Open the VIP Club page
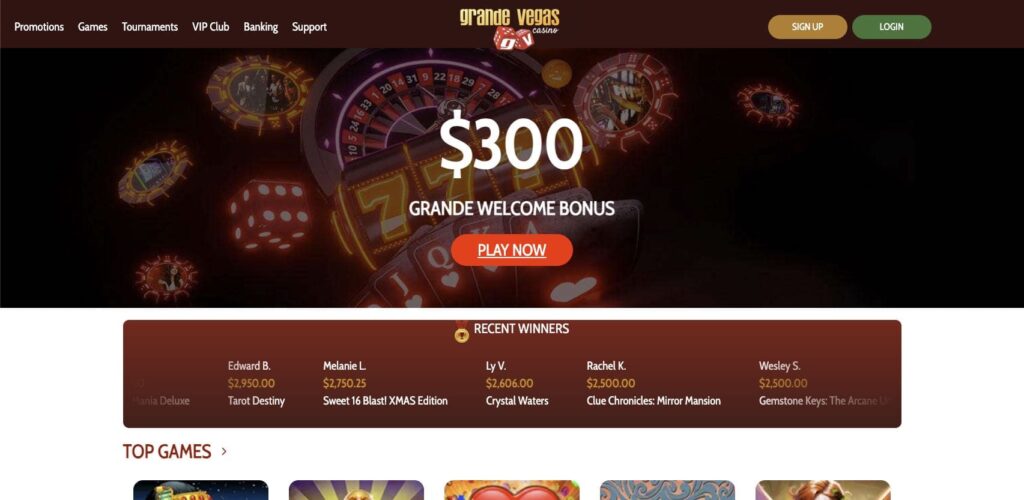 coord(210,27)
